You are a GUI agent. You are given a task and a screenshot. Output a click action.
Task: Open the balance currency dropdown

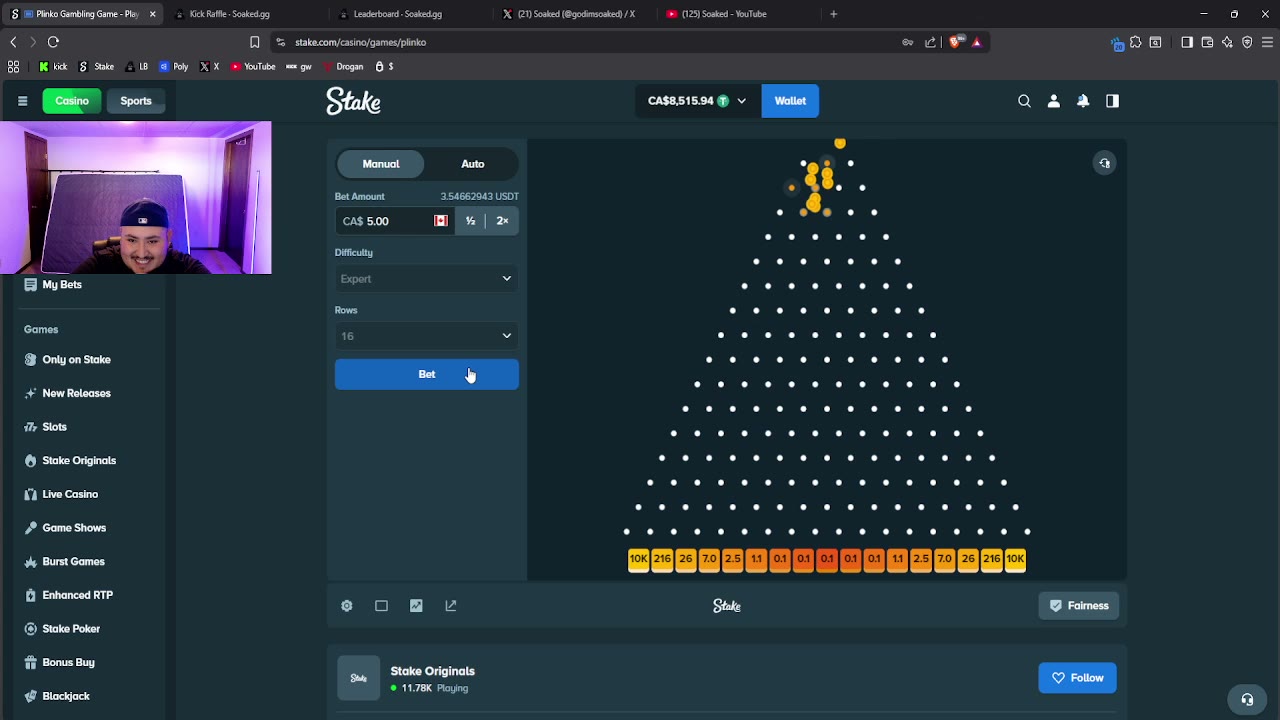tap(697, 101)
